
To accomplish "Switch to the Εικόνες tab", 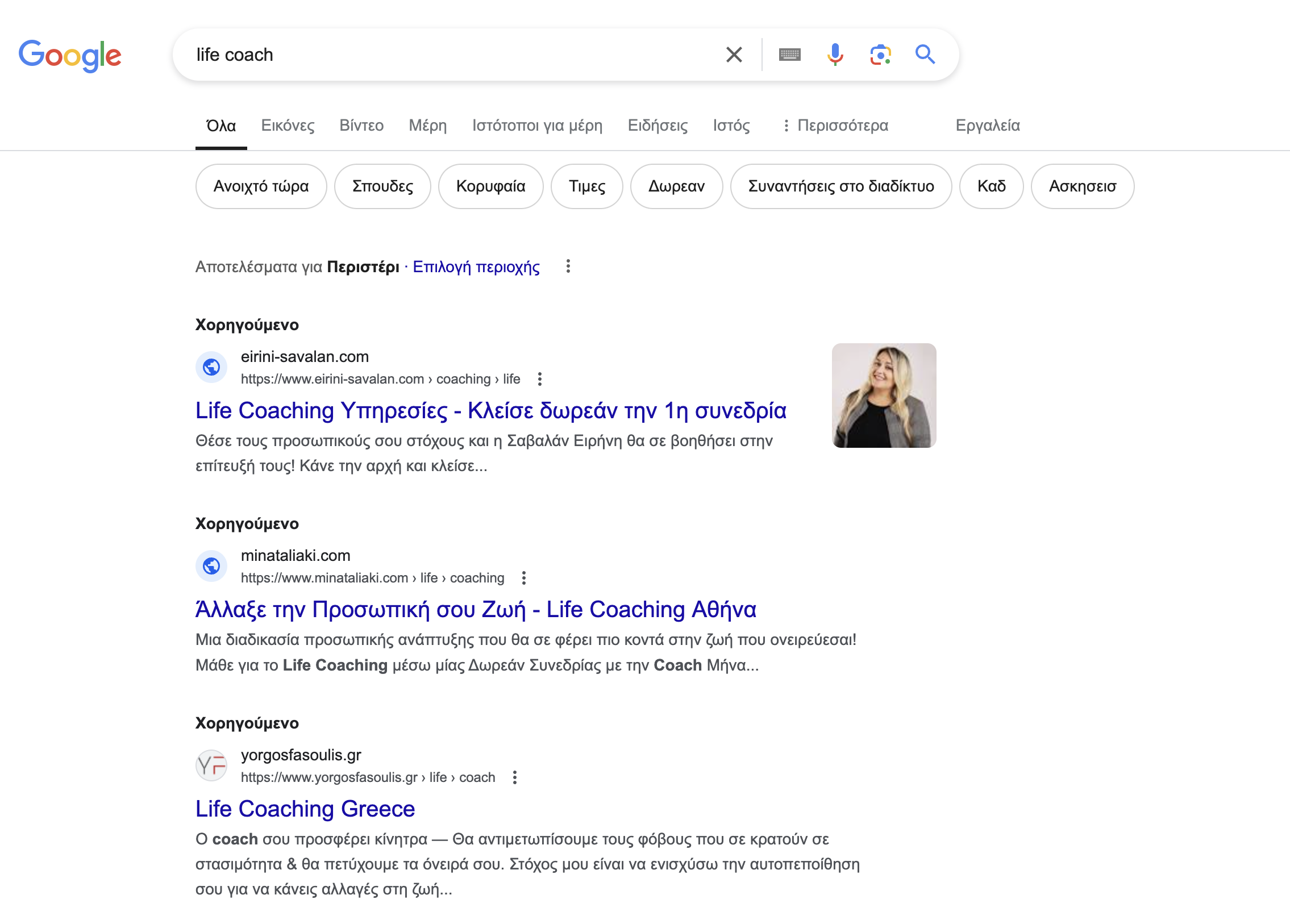I will [287, 125].
